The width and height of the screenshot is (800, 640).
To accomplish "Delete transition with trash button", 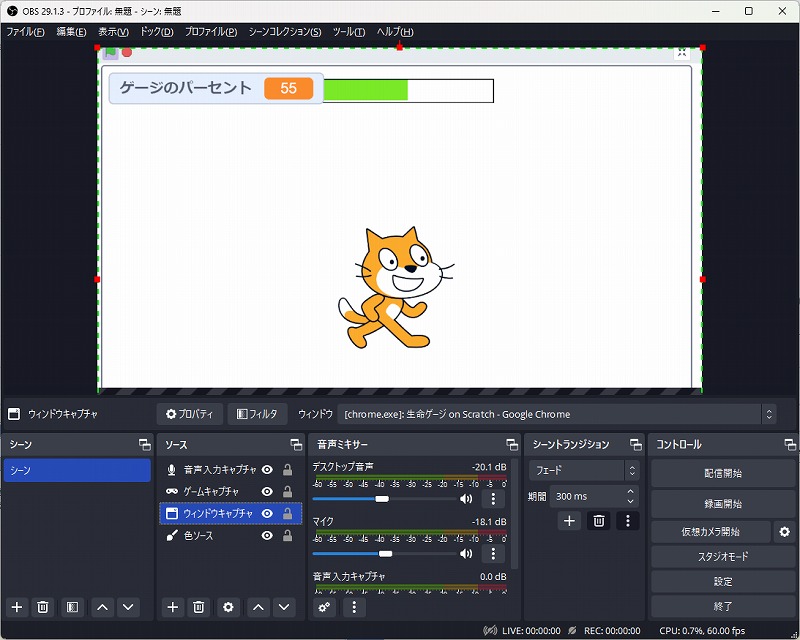I will [x=599, y=521].
